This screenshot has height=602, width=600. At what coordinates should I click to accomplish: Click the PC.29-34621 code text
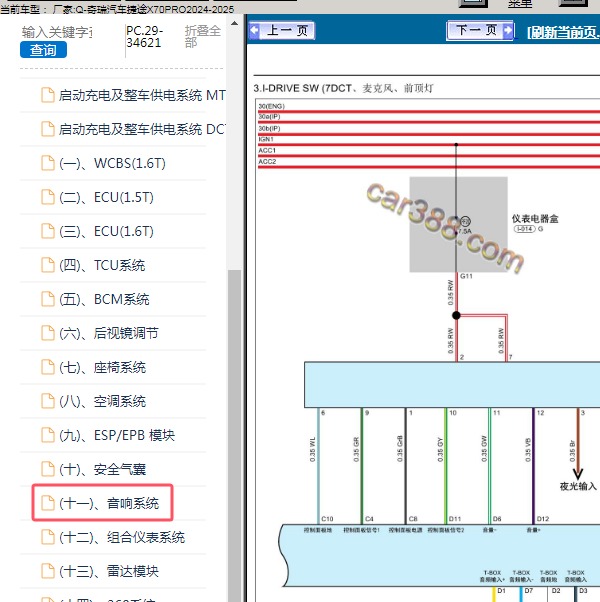pos(145,36)
